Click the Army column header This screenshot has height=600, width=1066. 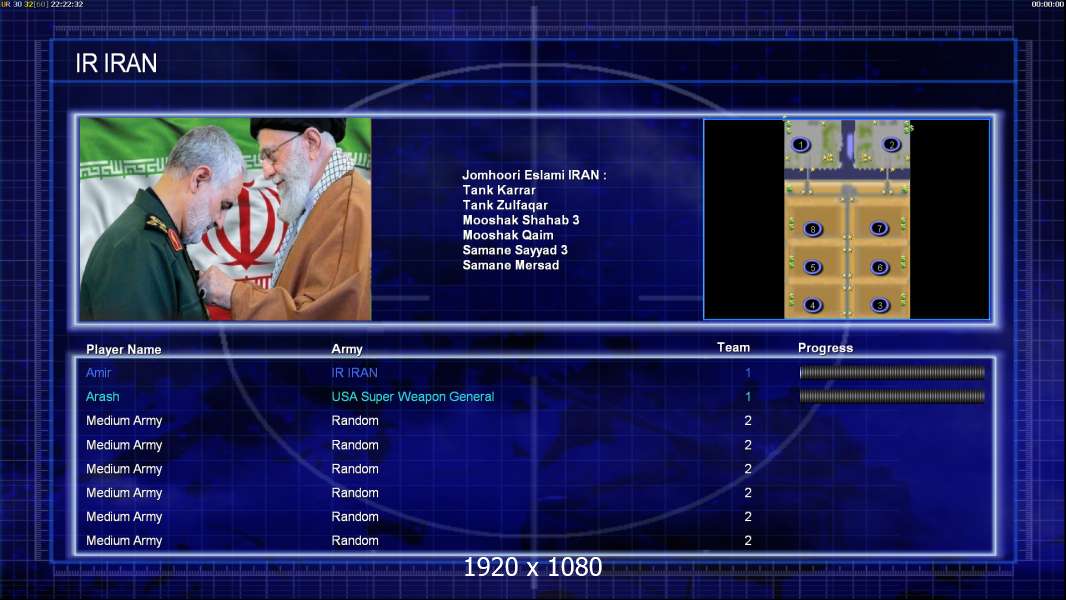(347, 349)
